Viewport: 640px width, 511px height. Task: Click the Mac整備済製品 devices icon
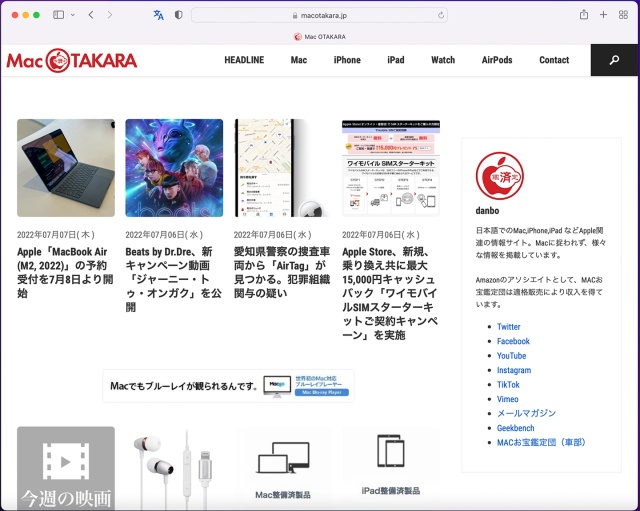tap(283, 458)
